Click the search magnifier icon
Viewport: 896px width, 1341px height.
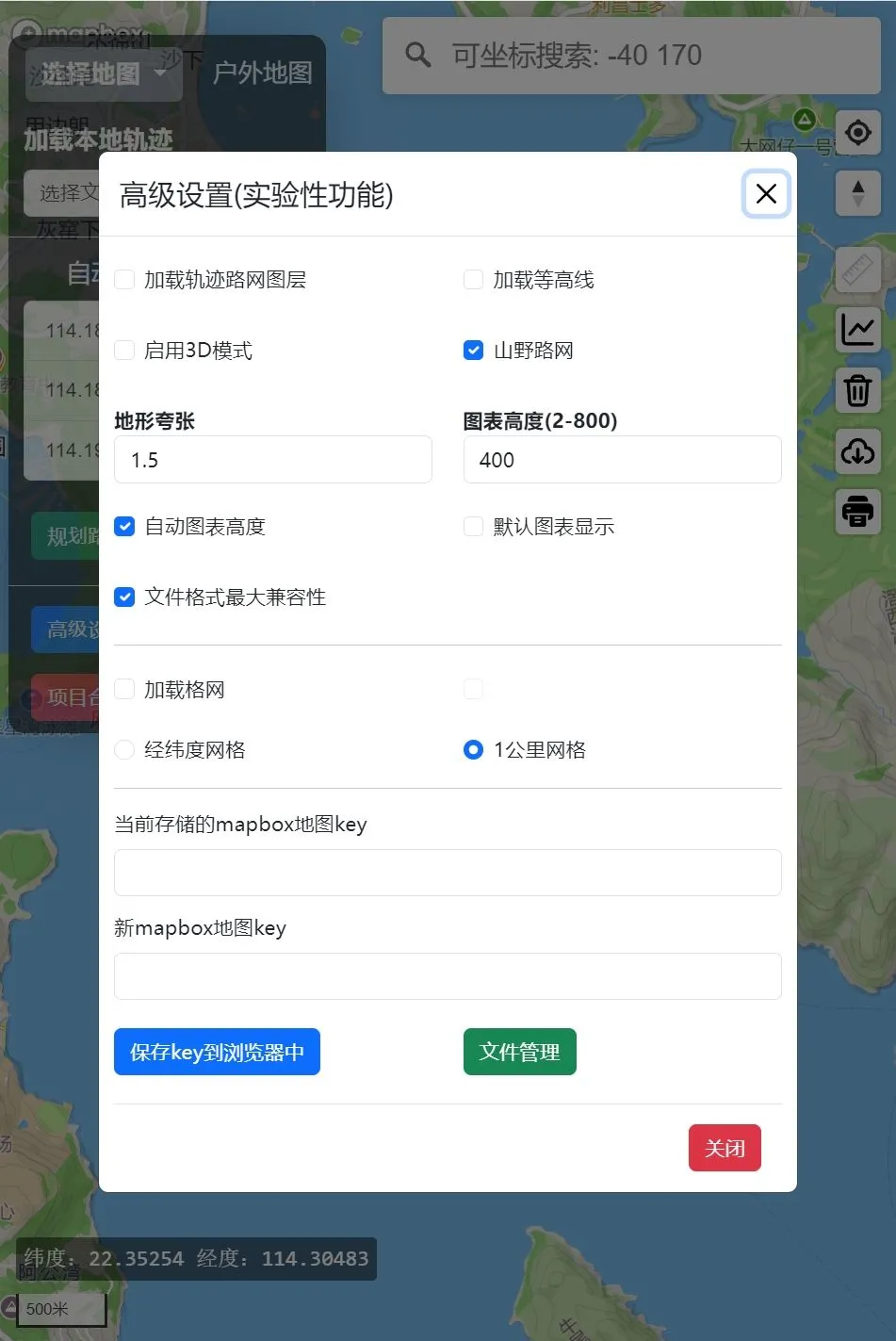[417, 56]
